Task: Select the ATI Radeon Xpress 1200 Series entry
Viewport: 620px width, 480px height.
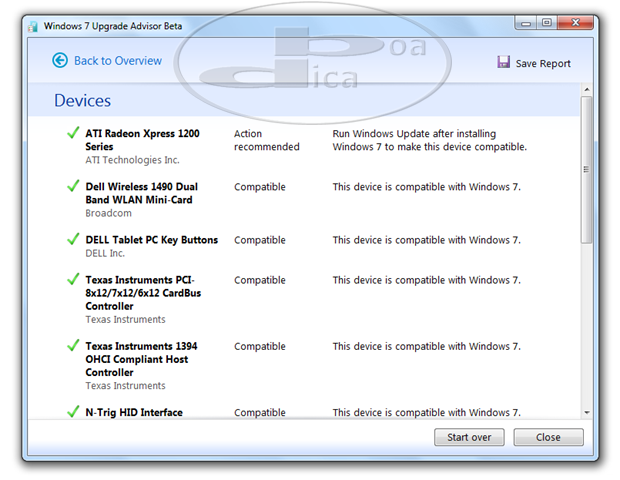Action: [141, 139]
